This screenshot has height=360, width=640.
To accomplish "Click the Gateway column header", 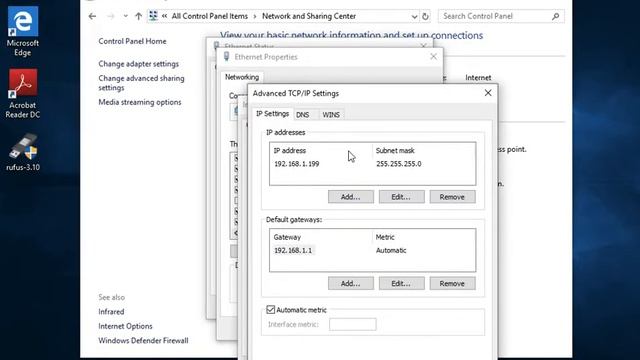I will point(287,237).
